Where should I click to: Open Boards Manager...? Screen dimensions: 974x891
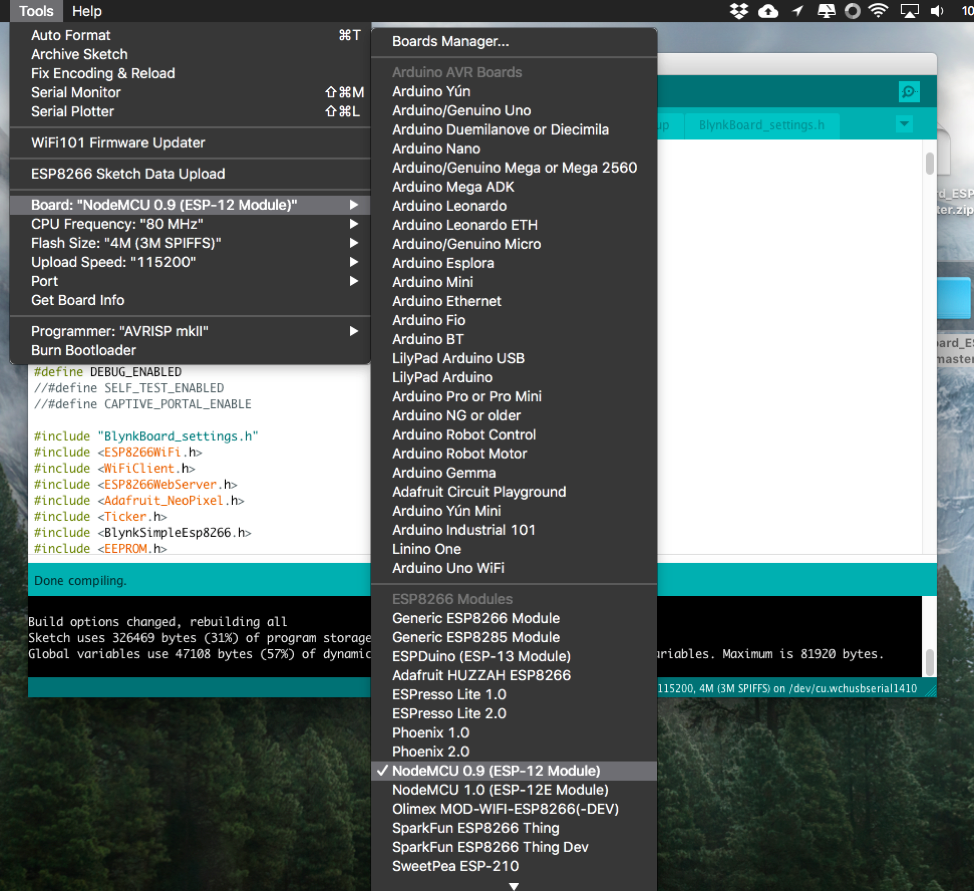coord(450,42)
